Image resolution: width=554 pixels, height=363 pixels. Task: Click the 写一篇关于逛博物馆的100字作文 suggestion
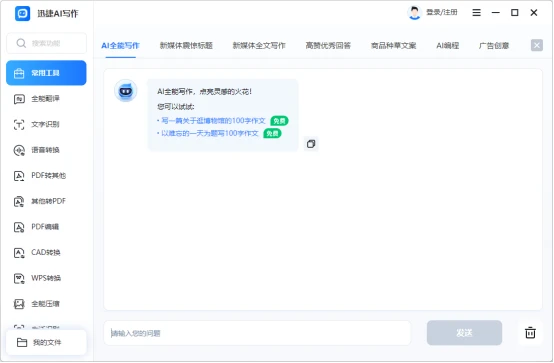[213, 121]
